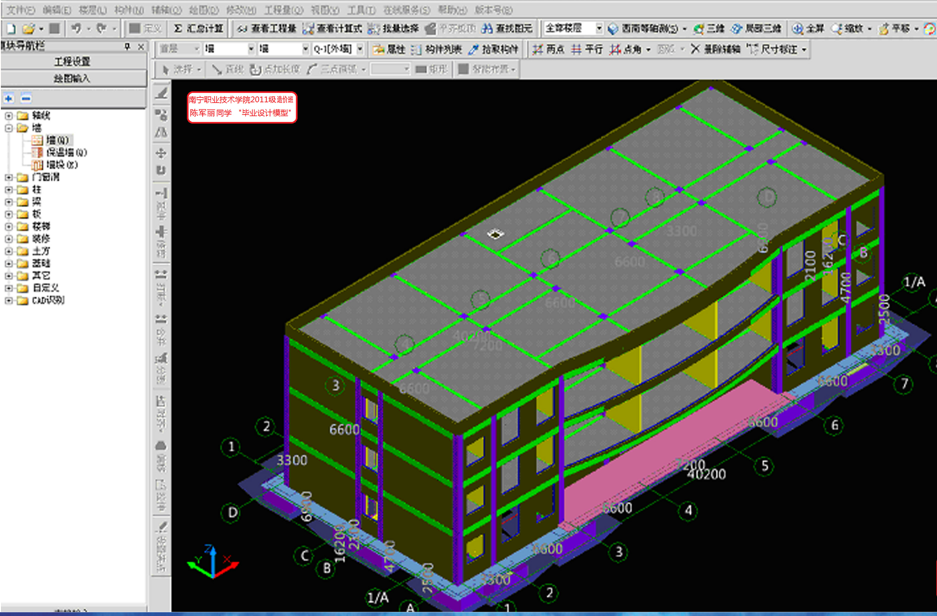Click the 汇总计算 summary calculation button
937x616 pixels.
pos(198,28)
